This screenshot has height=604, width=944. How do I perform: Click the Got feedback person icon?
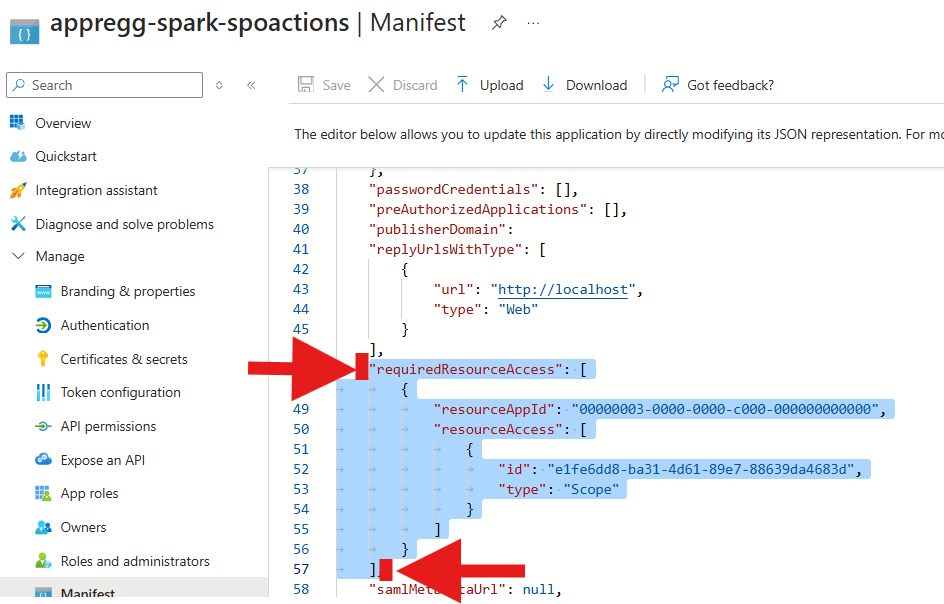pos(670,85)
